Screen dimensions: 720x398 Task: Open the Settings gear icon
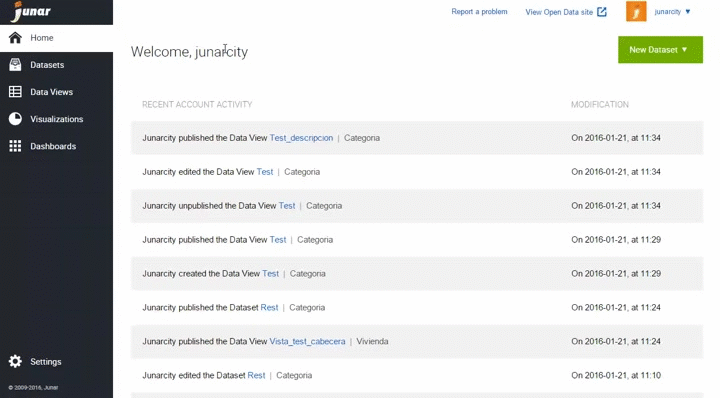[15, 361]
